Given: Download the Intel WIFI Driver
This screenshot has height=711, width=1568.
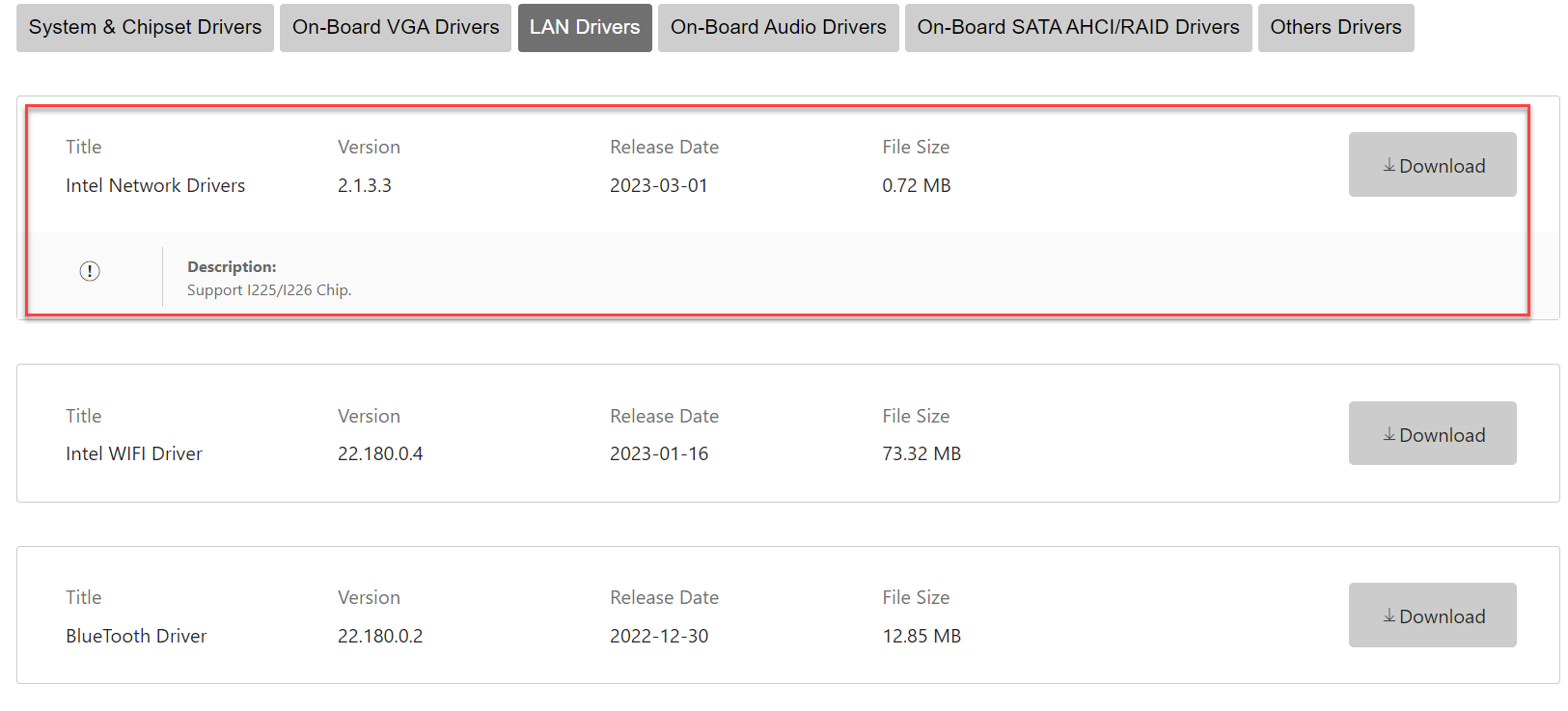Looking at the screenshot, I should (1432, 434).
